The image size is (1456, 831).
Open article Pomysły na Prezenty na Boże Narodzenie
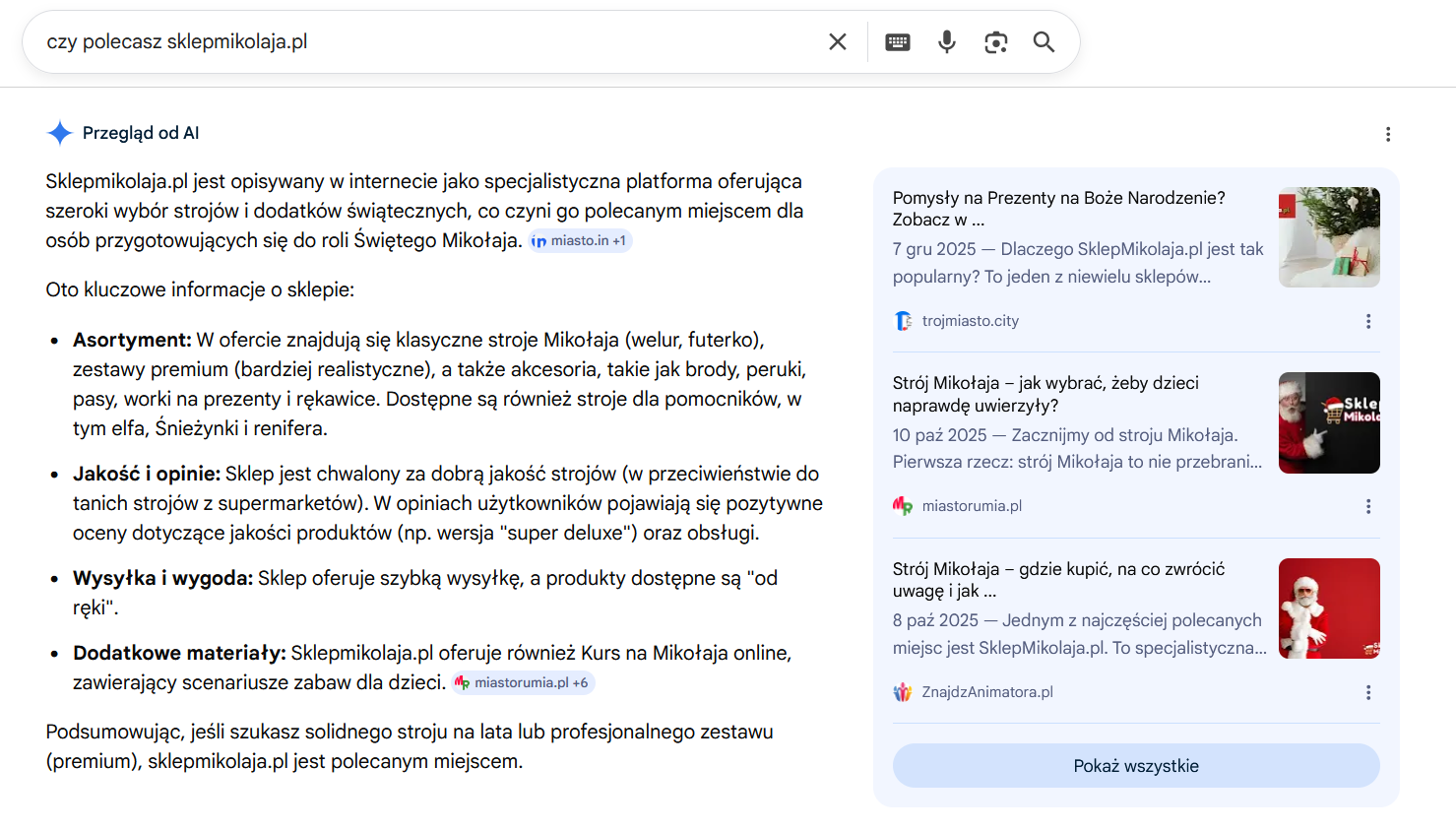(x=1059, y=209)
